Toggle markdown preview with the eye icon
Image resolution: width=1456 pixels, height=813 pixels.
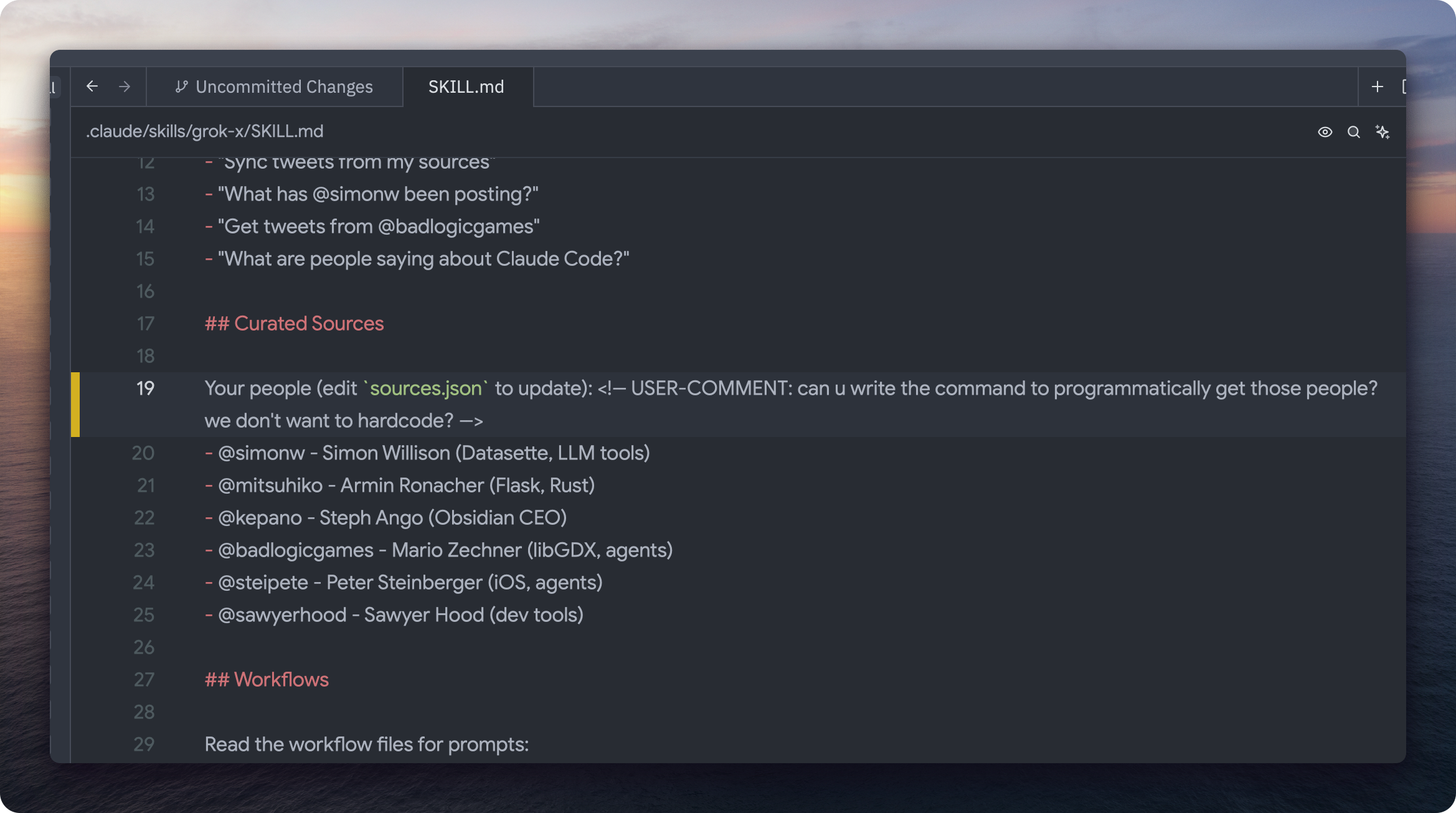click(1325, 132)
